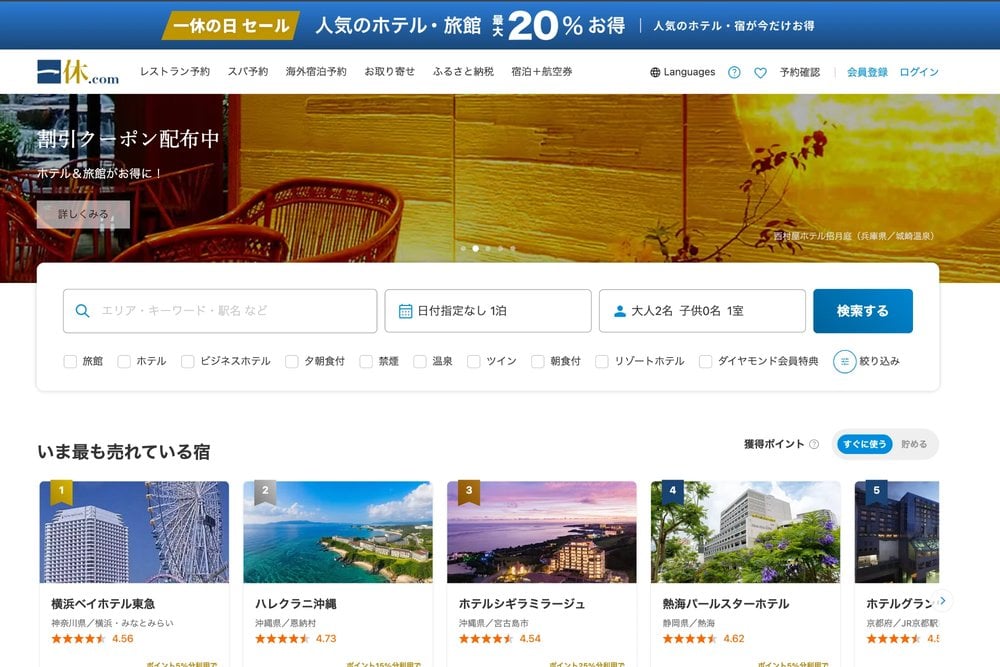The image size is (1000, 667).
Task: Click rank 3 badge on ホテルシギラミラージュ
Action: point(469,492)
